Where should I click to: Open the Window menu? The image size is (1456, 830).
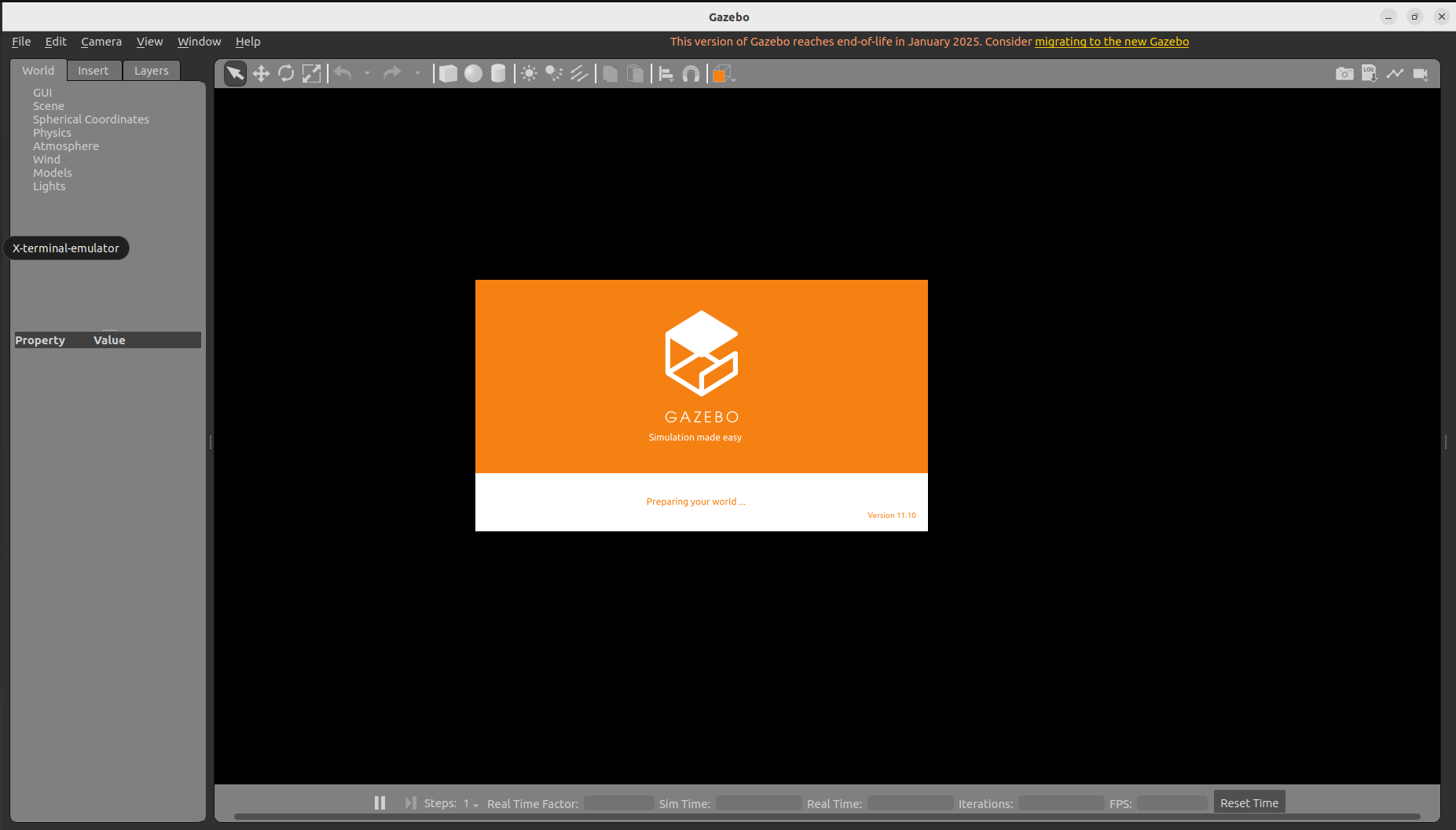tap(199, 42)
